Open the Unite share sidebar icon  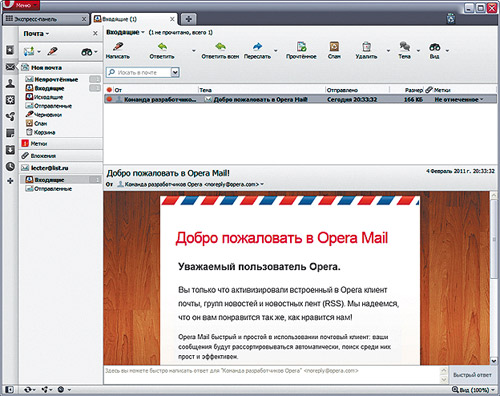pos(10,116)
